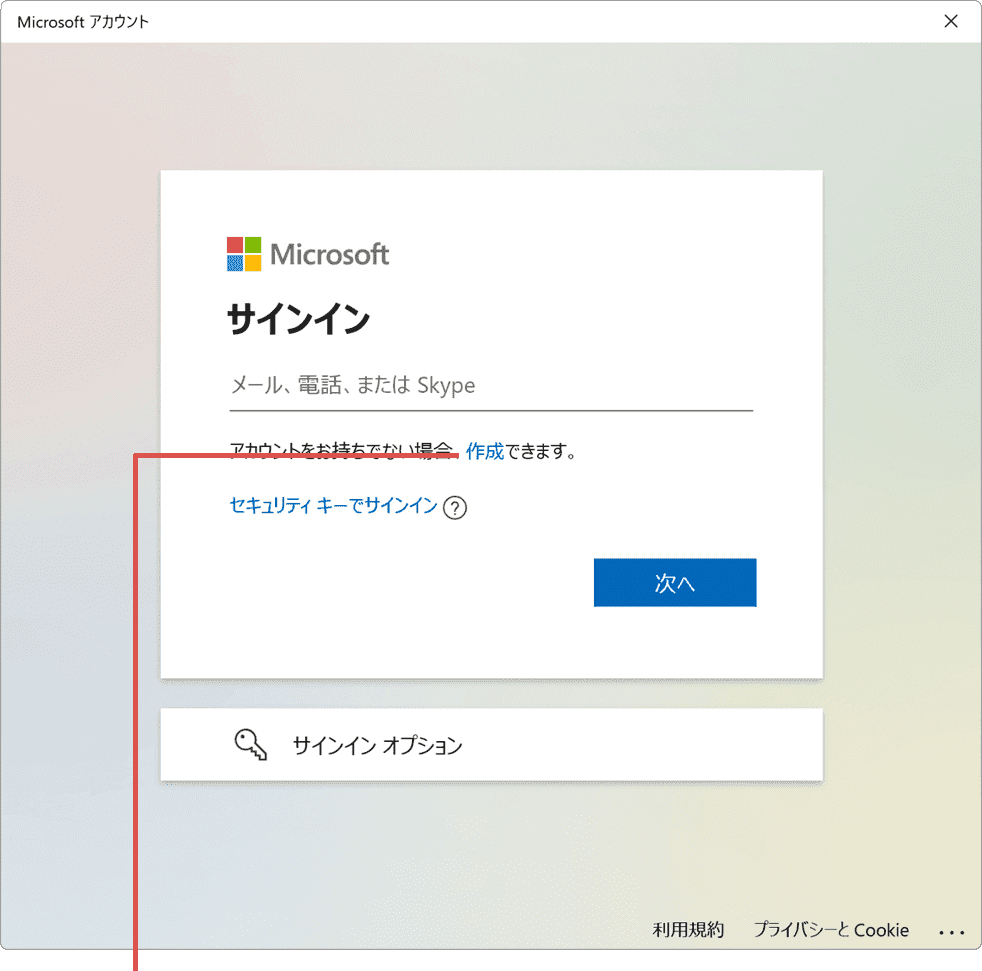Click the Microsoft logo
Viewport: 982px width, 971px height.
click(308, 254)
